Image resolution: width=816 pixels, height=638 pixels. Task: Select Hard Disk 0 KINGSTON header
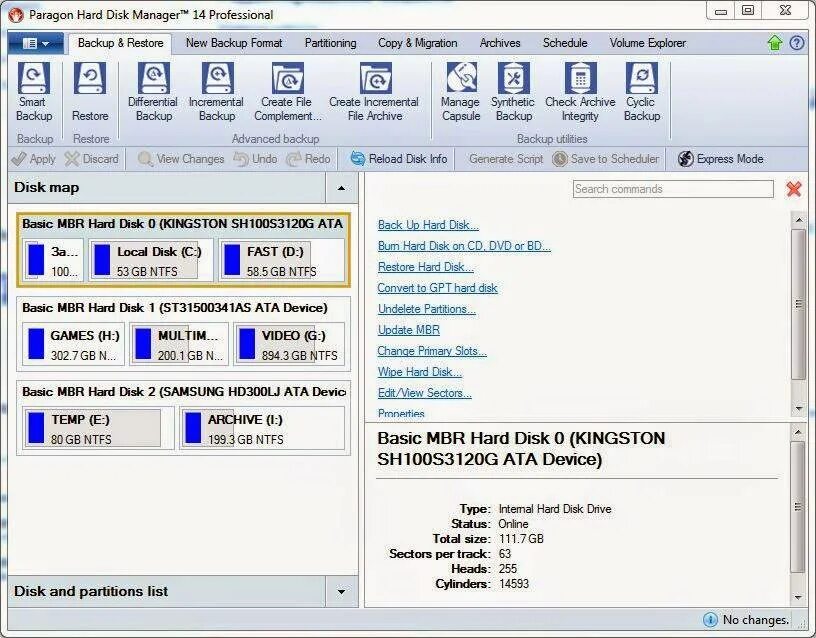182,224
